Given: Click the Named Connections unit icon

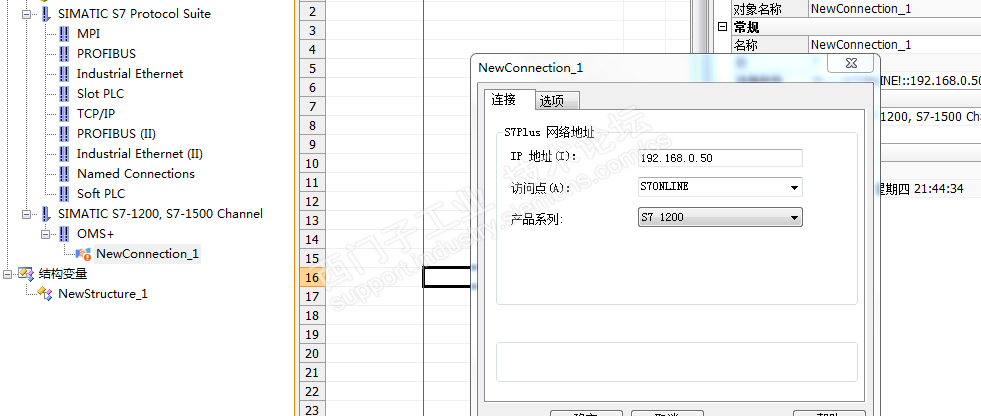Looking at the screenshot, I should (x=64, y=174).
